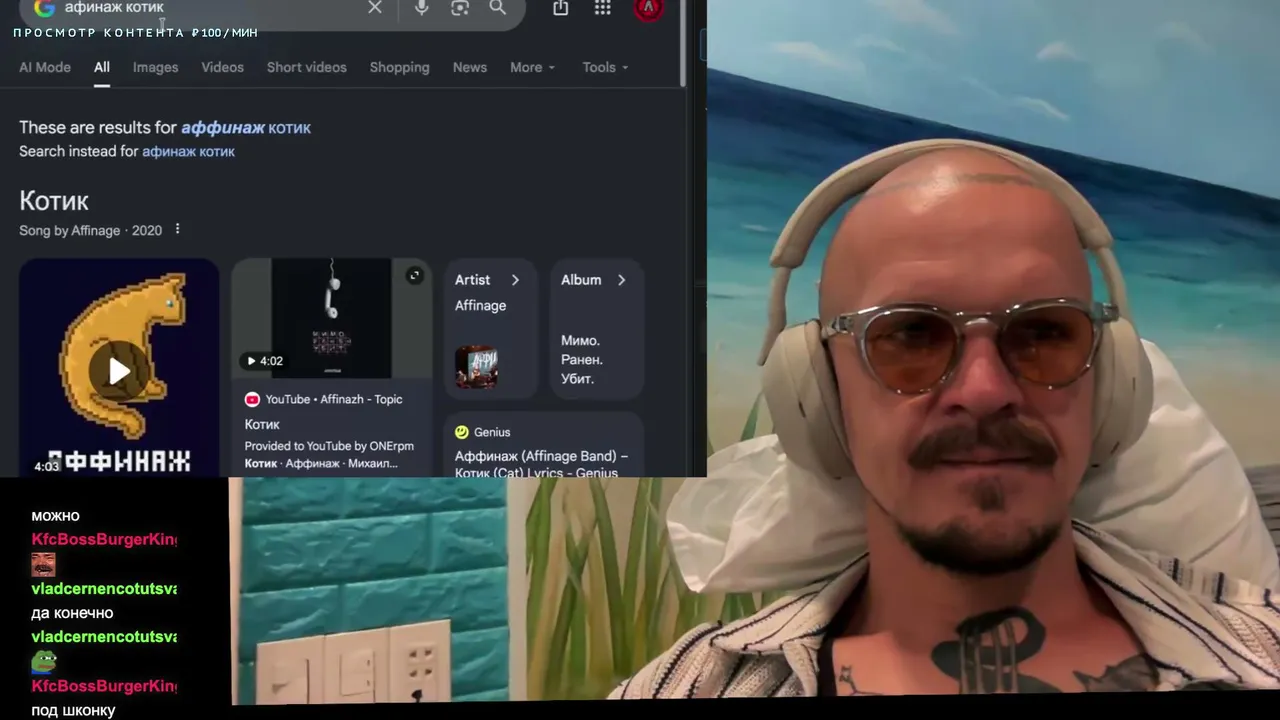The image size is (1280, 720).
Task: Switch to the Videos tab
Action: (x=222, y=67)
